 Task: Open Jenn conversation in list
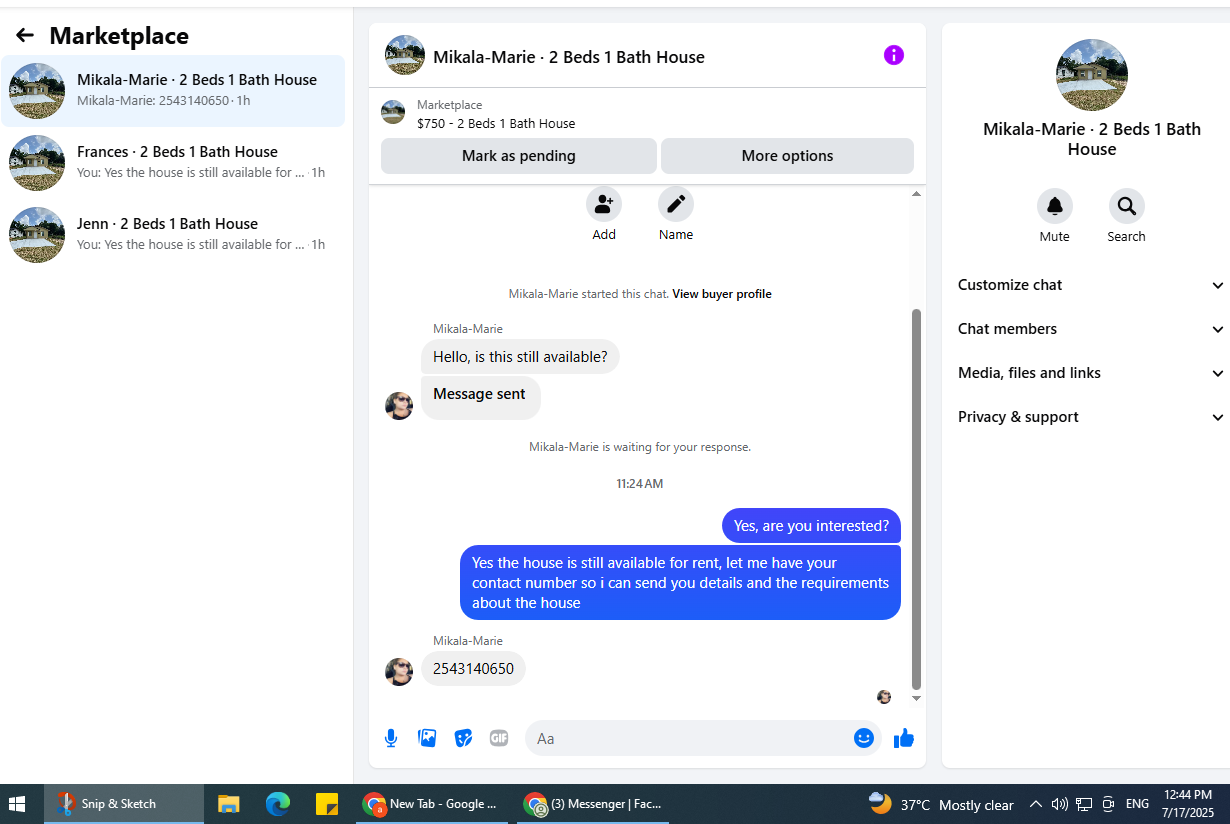[173, 235]
